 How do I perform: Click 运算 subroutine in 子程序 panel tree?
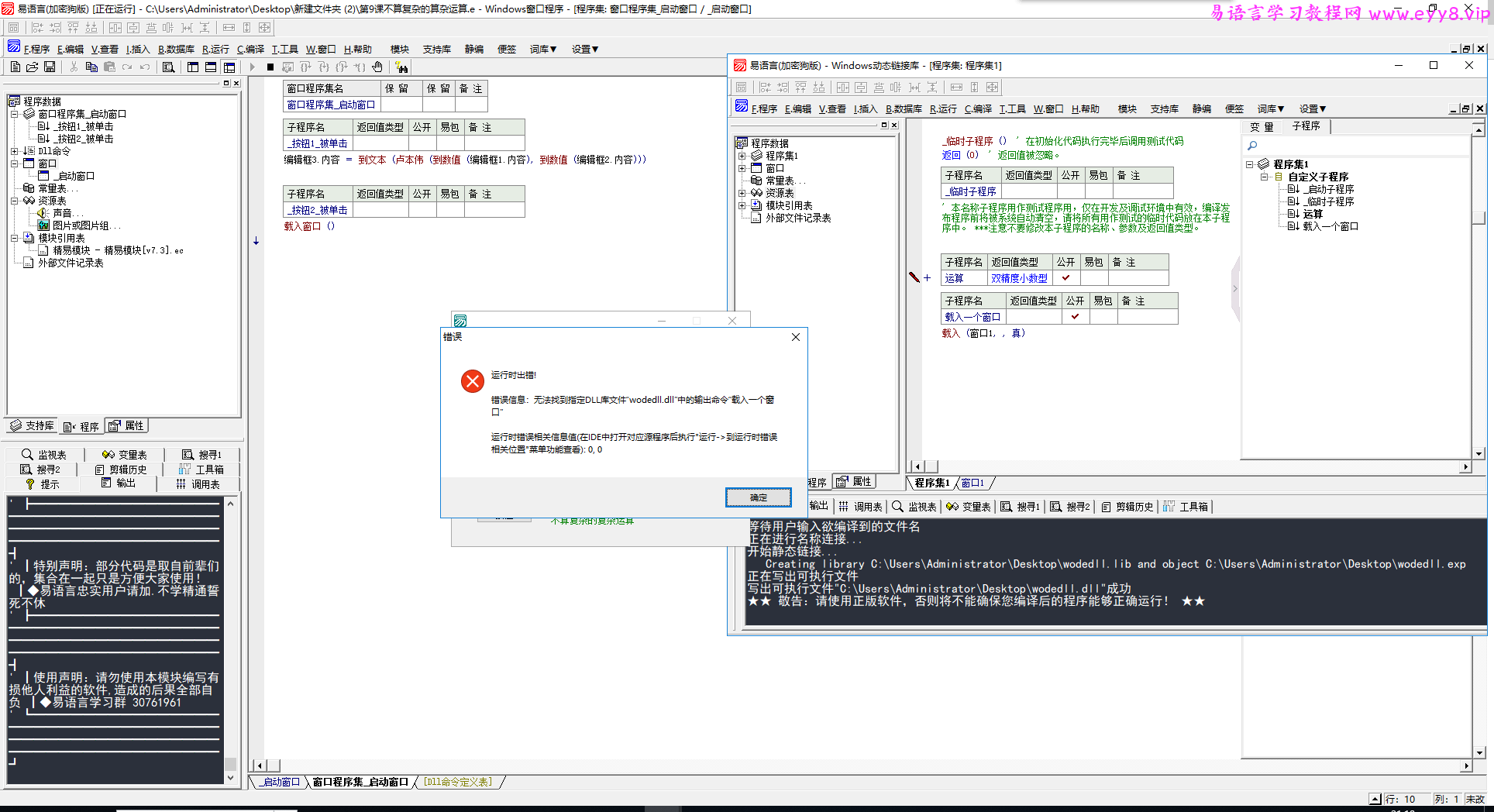coord(1313,214)
